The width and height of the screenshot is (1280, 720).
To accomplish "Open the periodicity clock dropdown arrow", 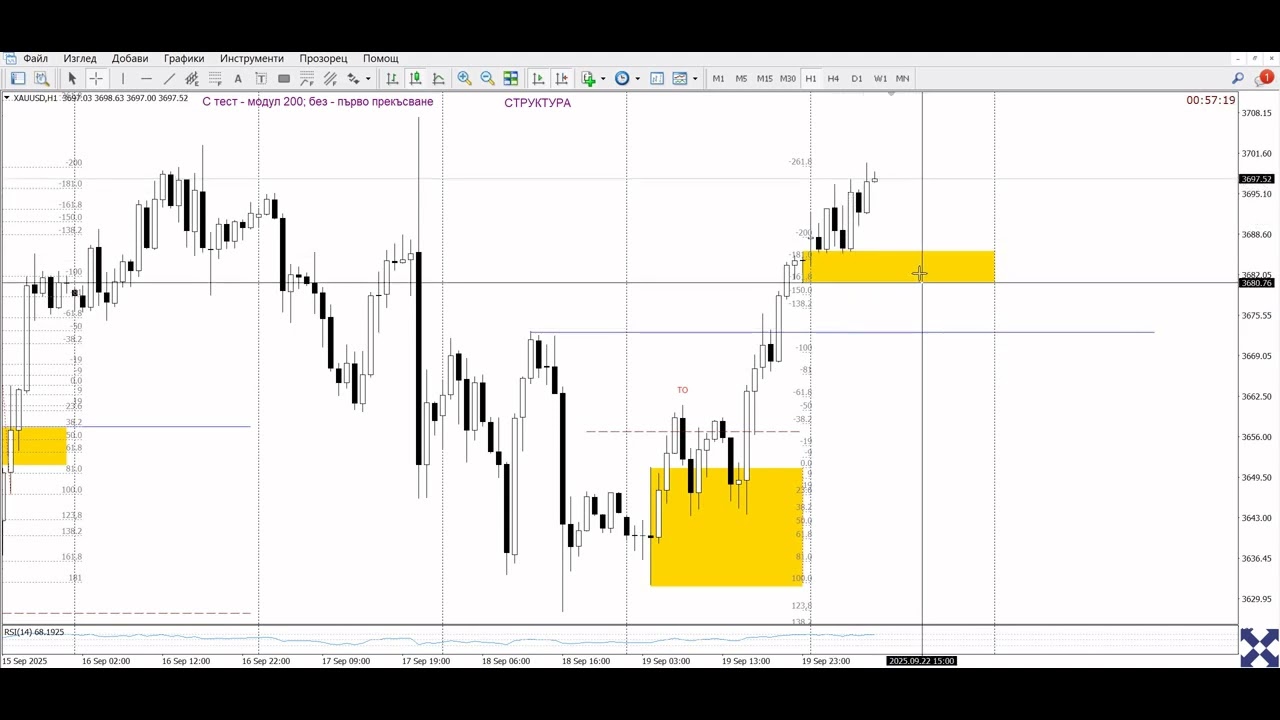I will pos(637,78).
